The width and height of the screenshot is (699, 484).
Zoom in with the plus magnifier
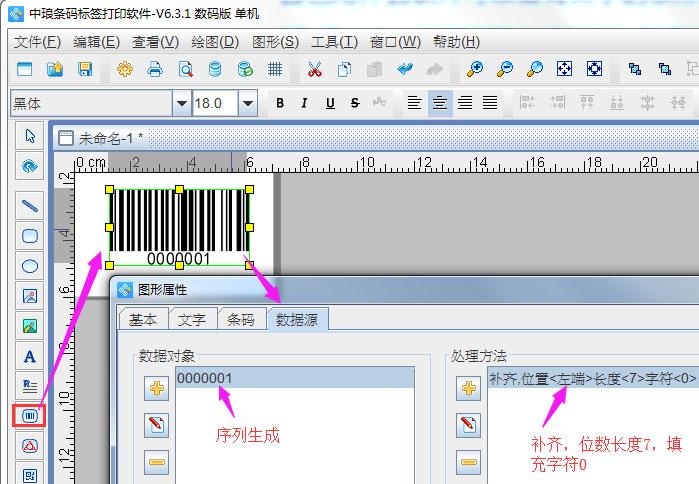tap(475, 69)
